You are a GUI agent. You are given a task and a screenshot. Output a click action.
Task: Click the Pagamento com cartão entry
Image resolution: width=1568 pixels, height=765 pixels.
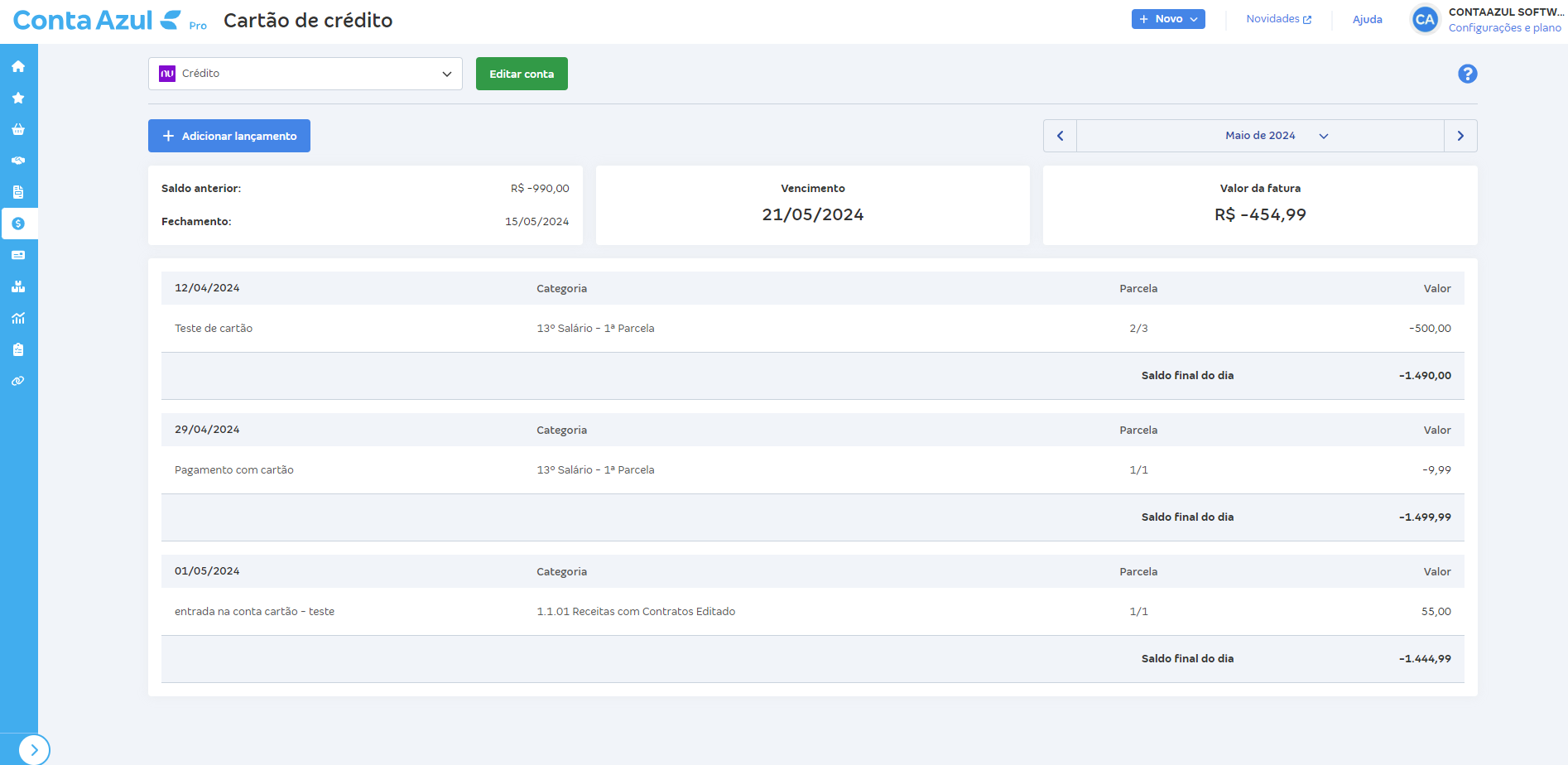coord(234,470)
